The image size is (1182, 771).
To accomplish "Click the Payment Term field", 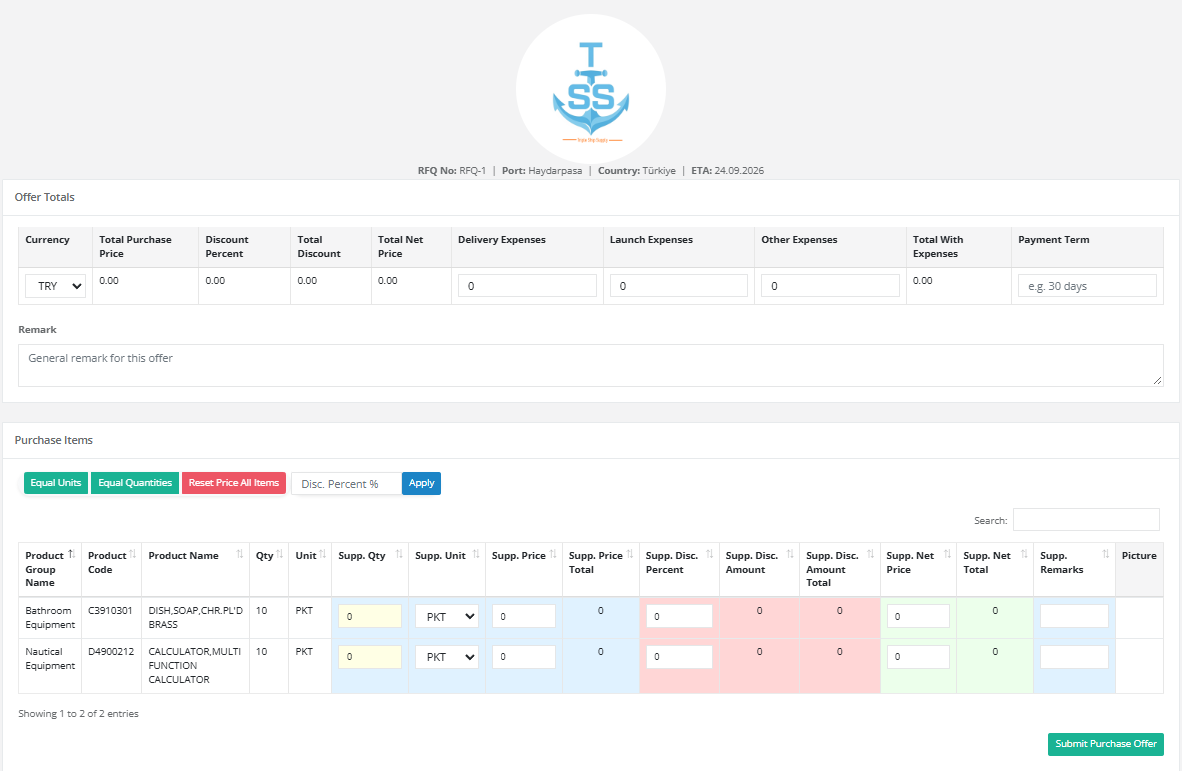I will pos(1087,286).
